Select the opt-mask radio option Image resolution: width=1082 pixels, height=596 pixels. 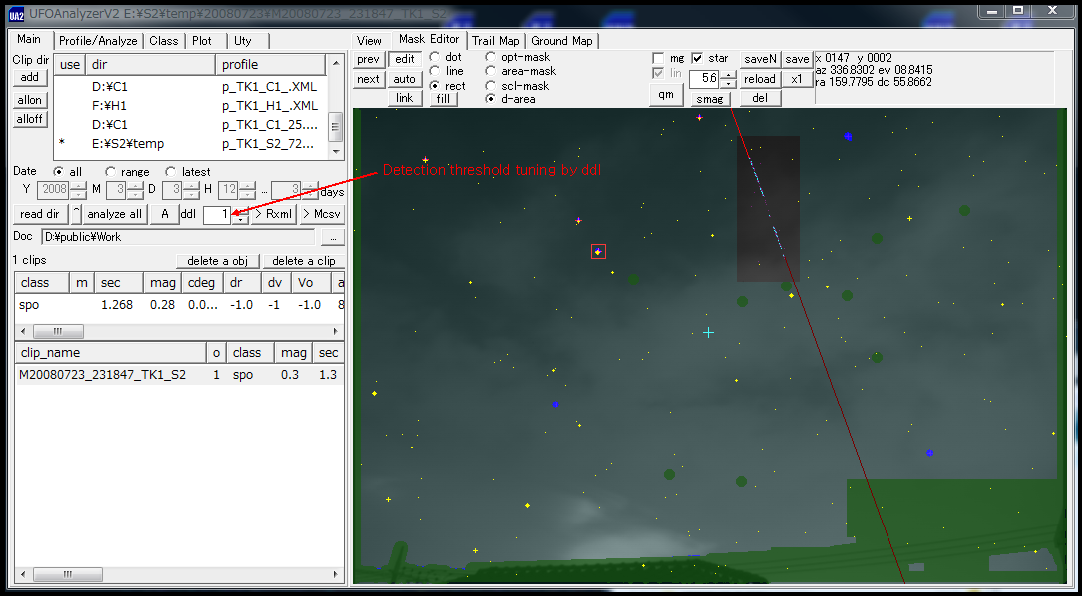tap(491, 58)
